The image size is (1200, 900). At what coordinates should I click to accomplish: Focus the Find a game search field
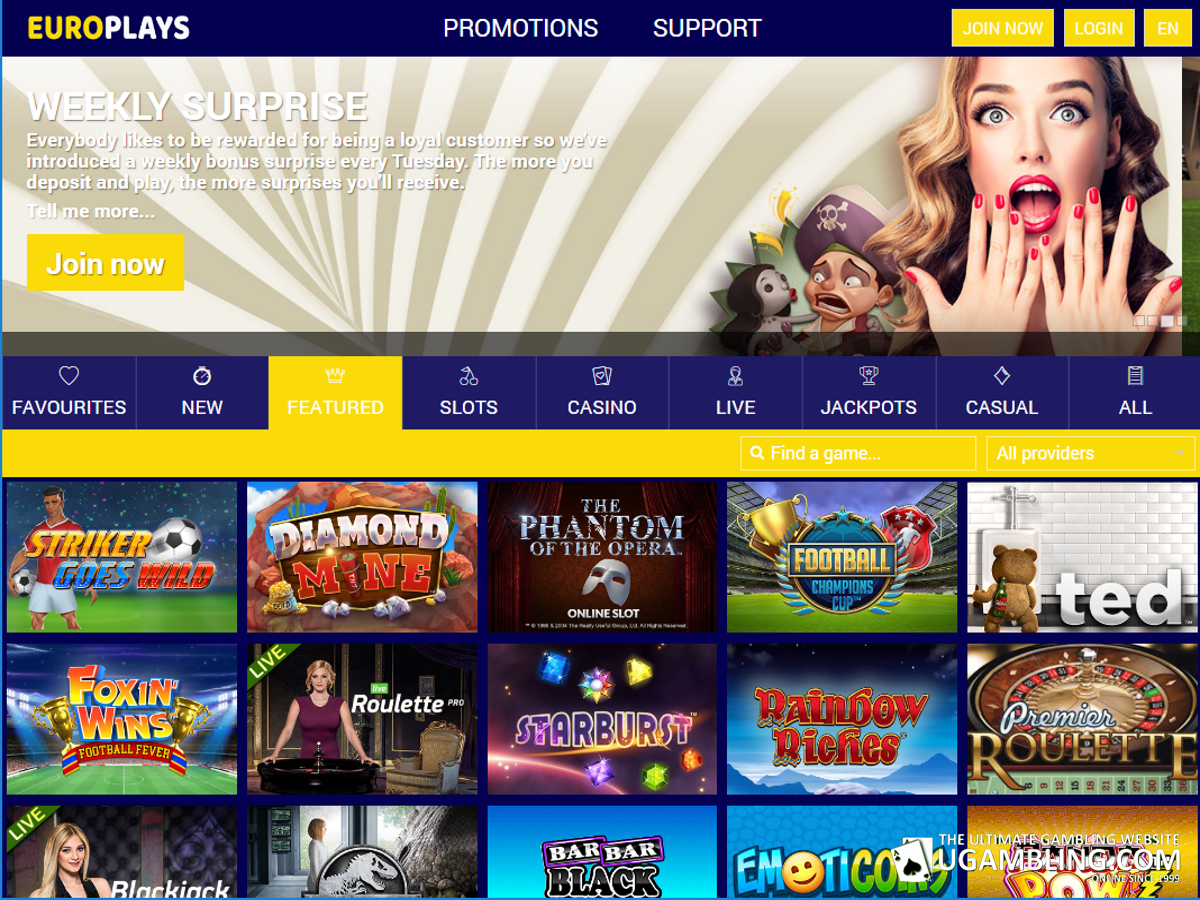click(x=858, y=453)
